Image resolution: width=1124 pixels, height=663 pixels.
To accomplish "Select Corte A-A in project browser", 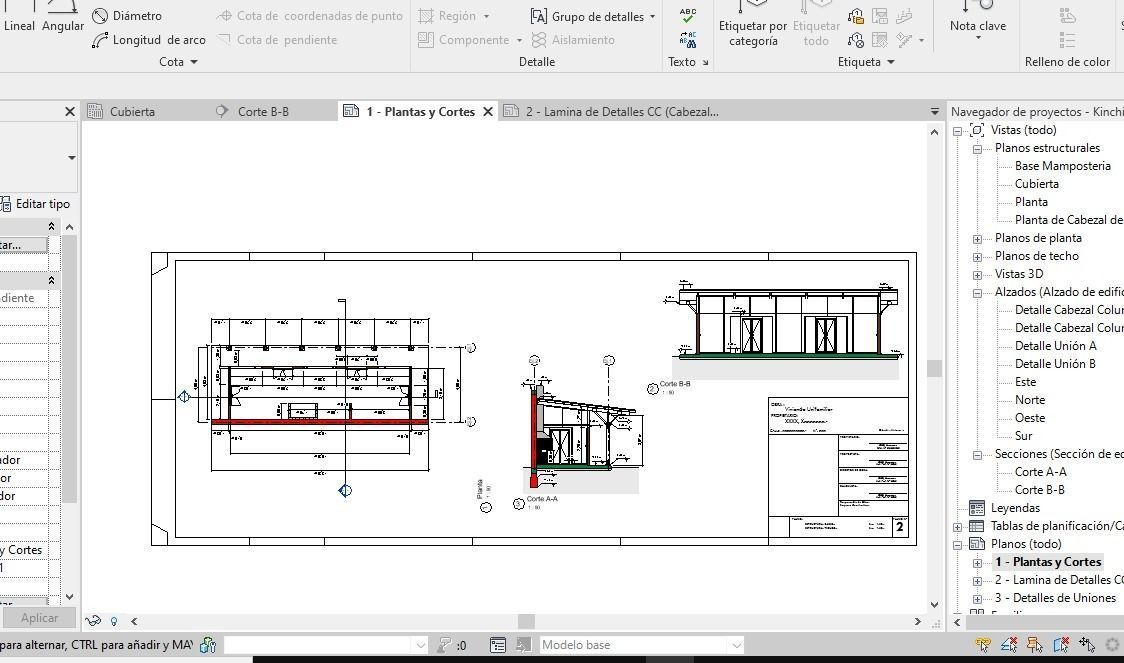I will 1040,472.
